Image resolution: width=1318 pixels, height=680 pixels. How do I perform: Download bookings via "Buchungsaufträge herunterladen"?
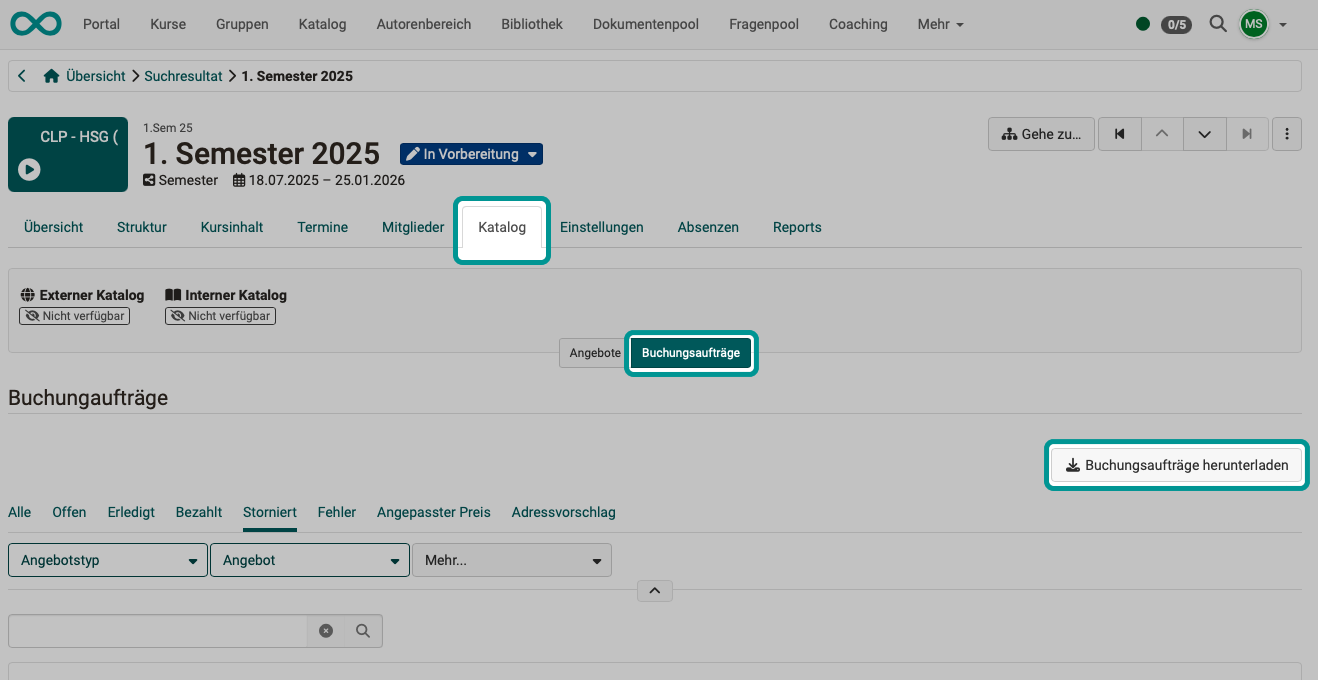[x=1176, y=465]
